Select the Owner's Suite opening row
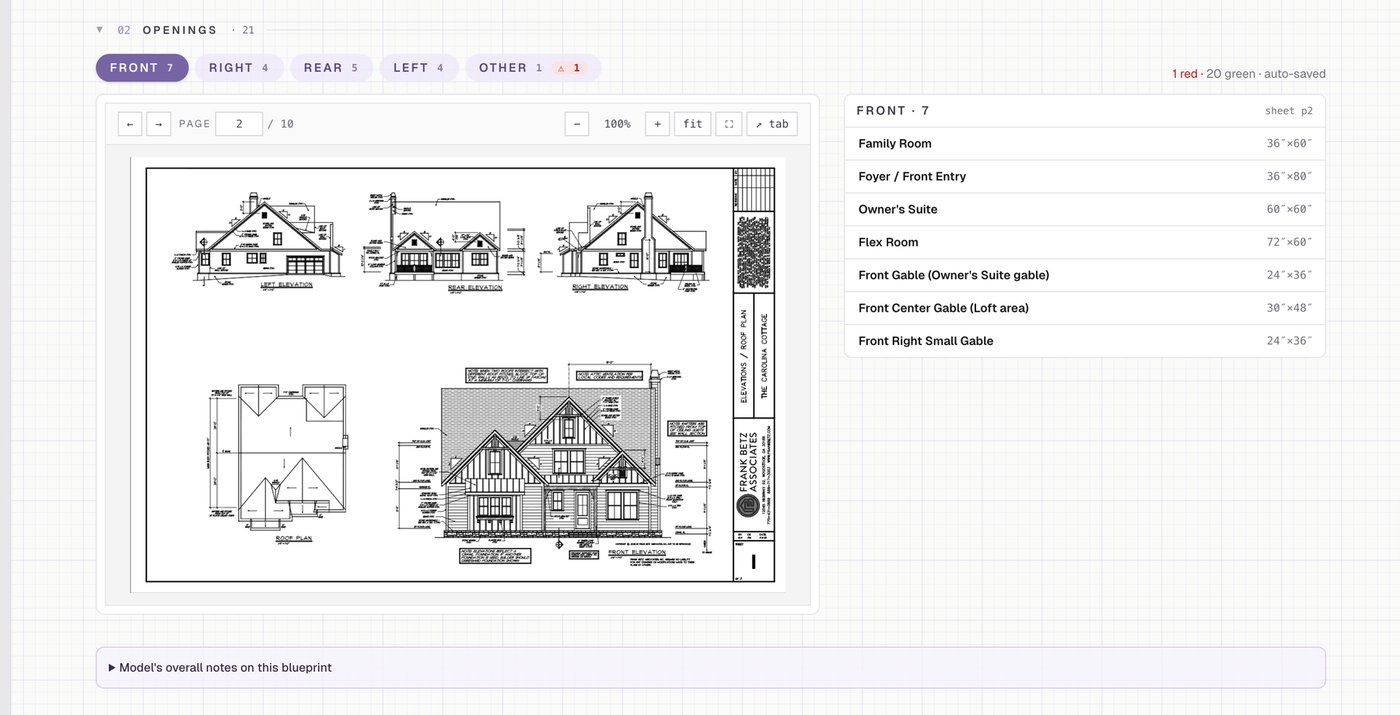This screenshot has height=715, width=1400. click(x=1085, y=210)
